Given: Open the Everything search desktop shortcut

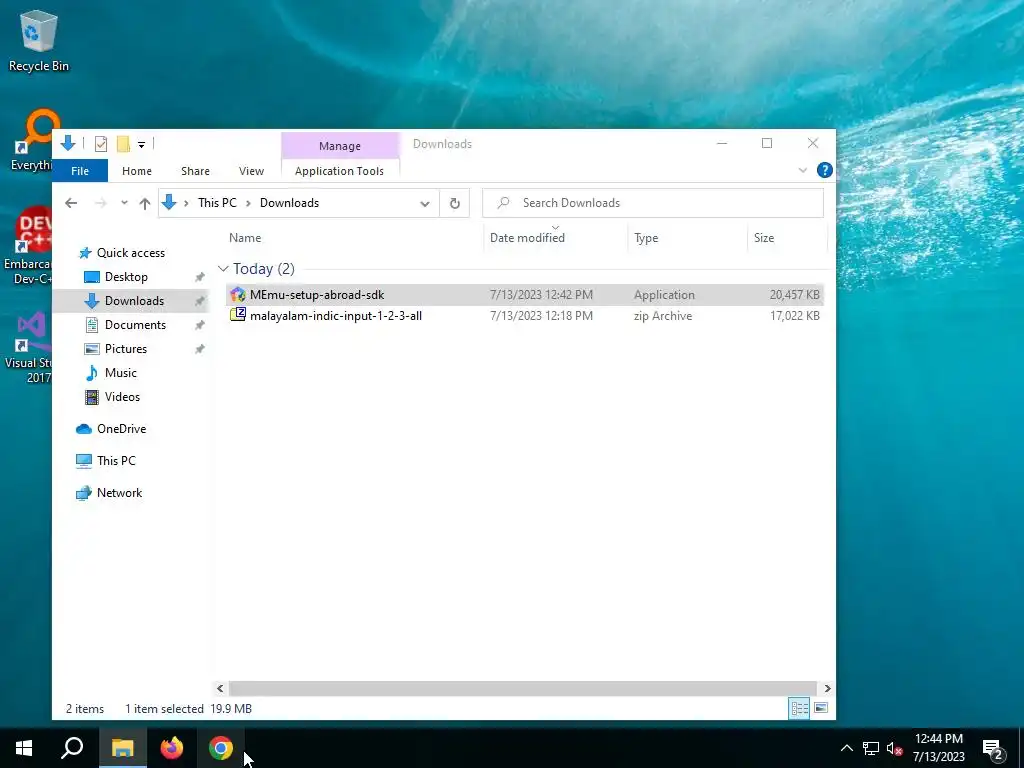Looking at the screenshot, I should coord(31,140).
